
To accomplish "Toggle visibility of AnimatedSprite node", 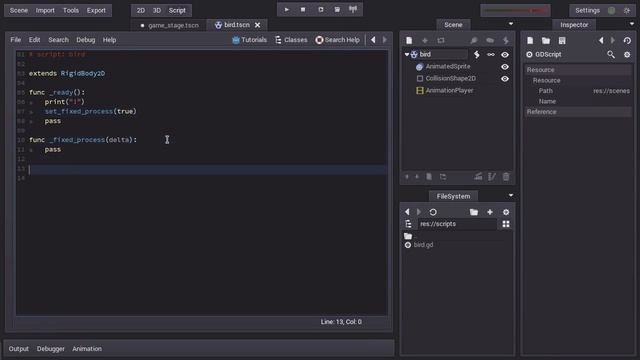I will [505, 67].
